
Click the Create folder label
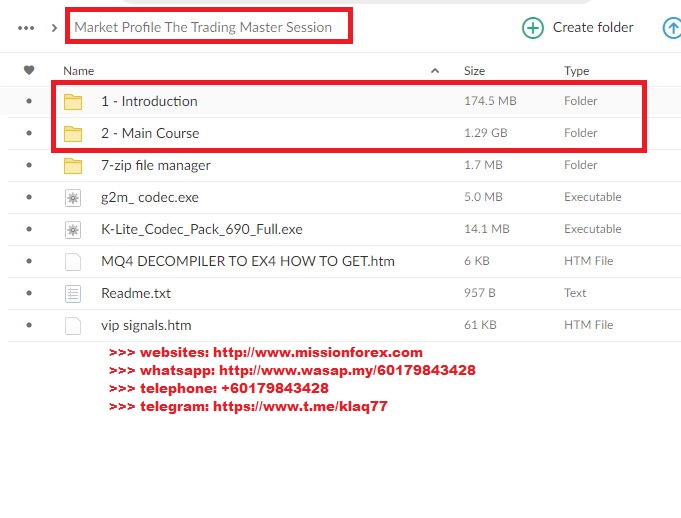tap(593, 27)
